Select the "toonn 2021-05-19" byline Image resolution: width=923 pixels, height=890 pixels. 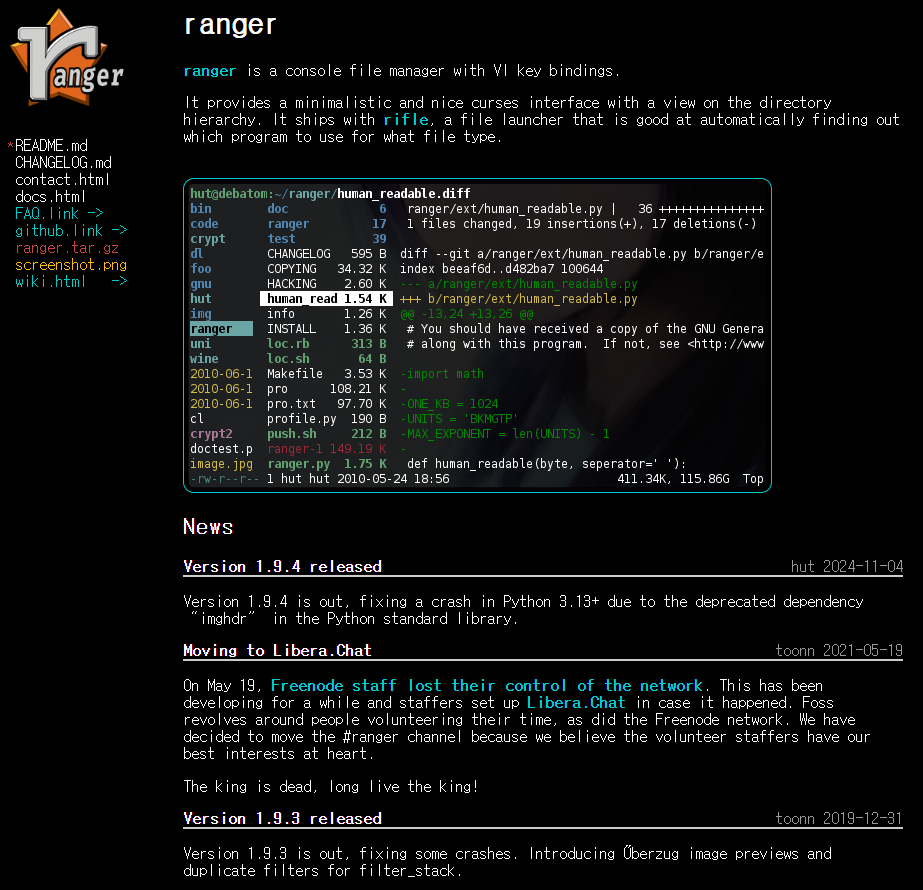[x=839, y=651]
